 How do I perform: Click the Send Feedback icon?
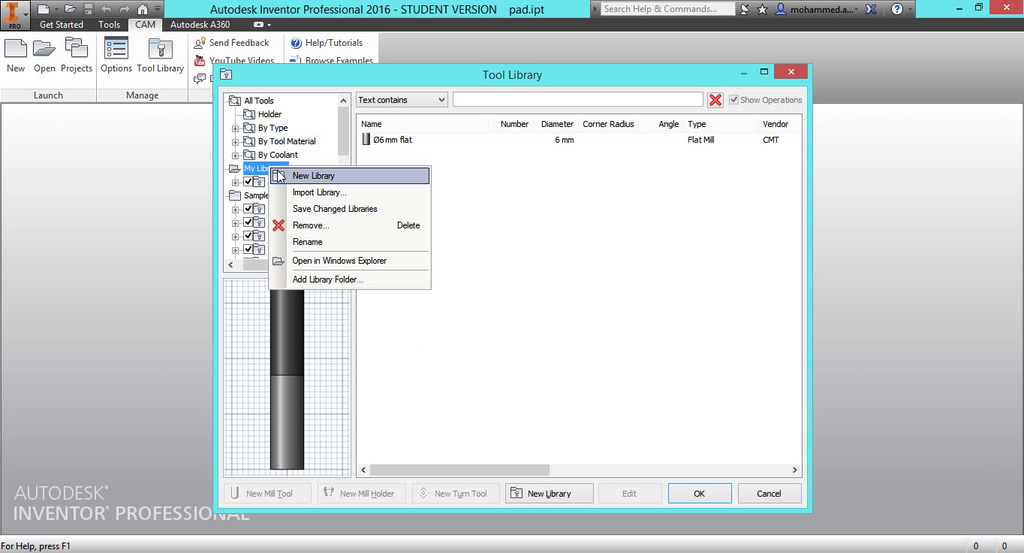click(200, 43)
